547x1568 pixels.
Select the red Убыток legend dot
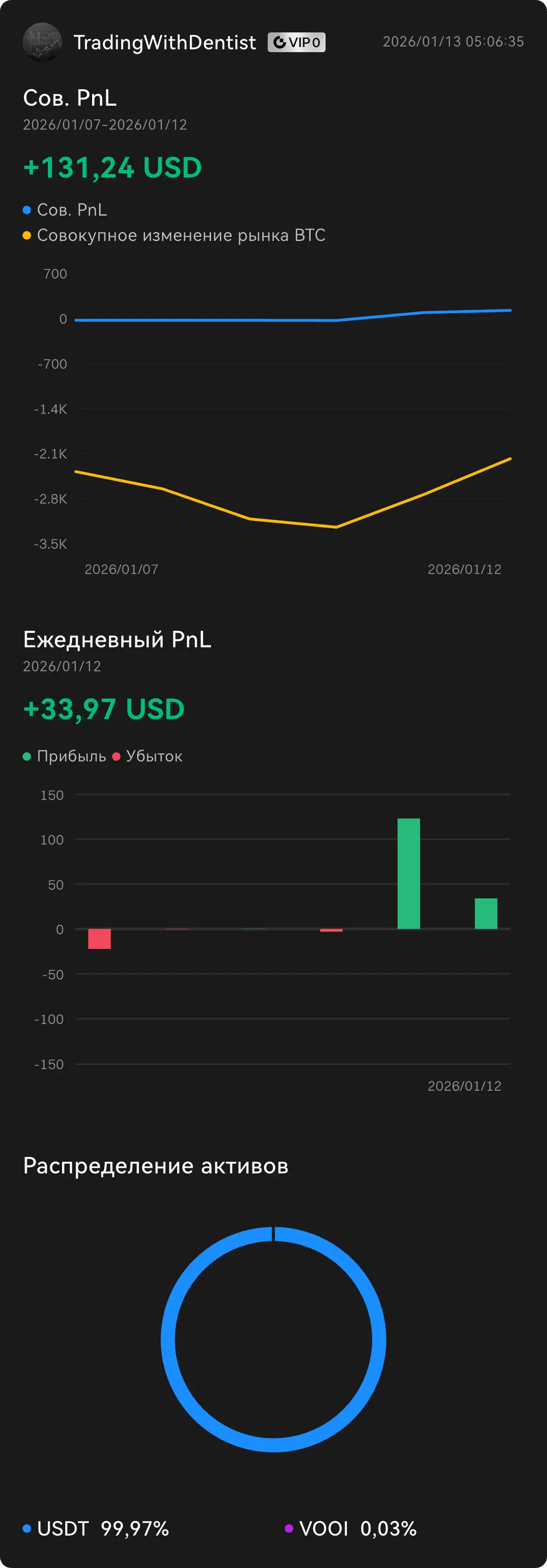point(117,757)
